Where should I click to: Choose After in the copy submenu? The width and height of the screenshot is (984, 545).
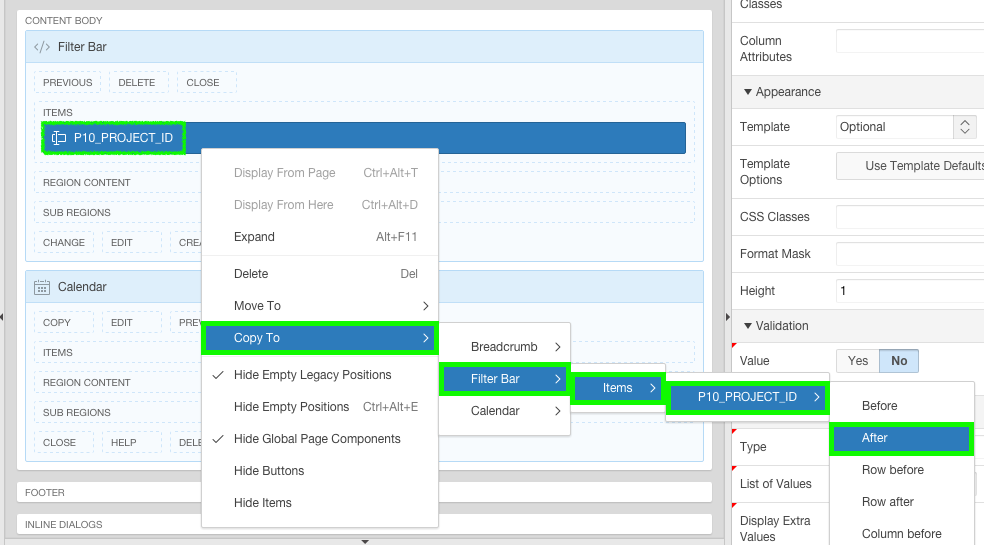(901, 438)
